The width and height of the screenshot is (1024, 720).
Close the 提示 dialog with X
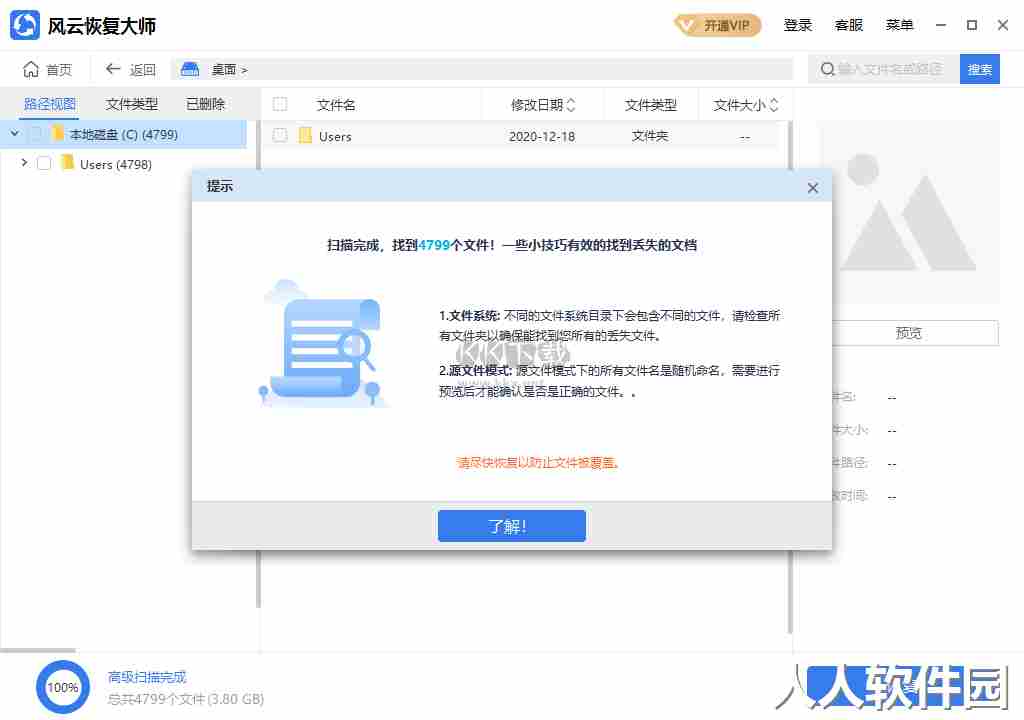[x=812, y=188]
